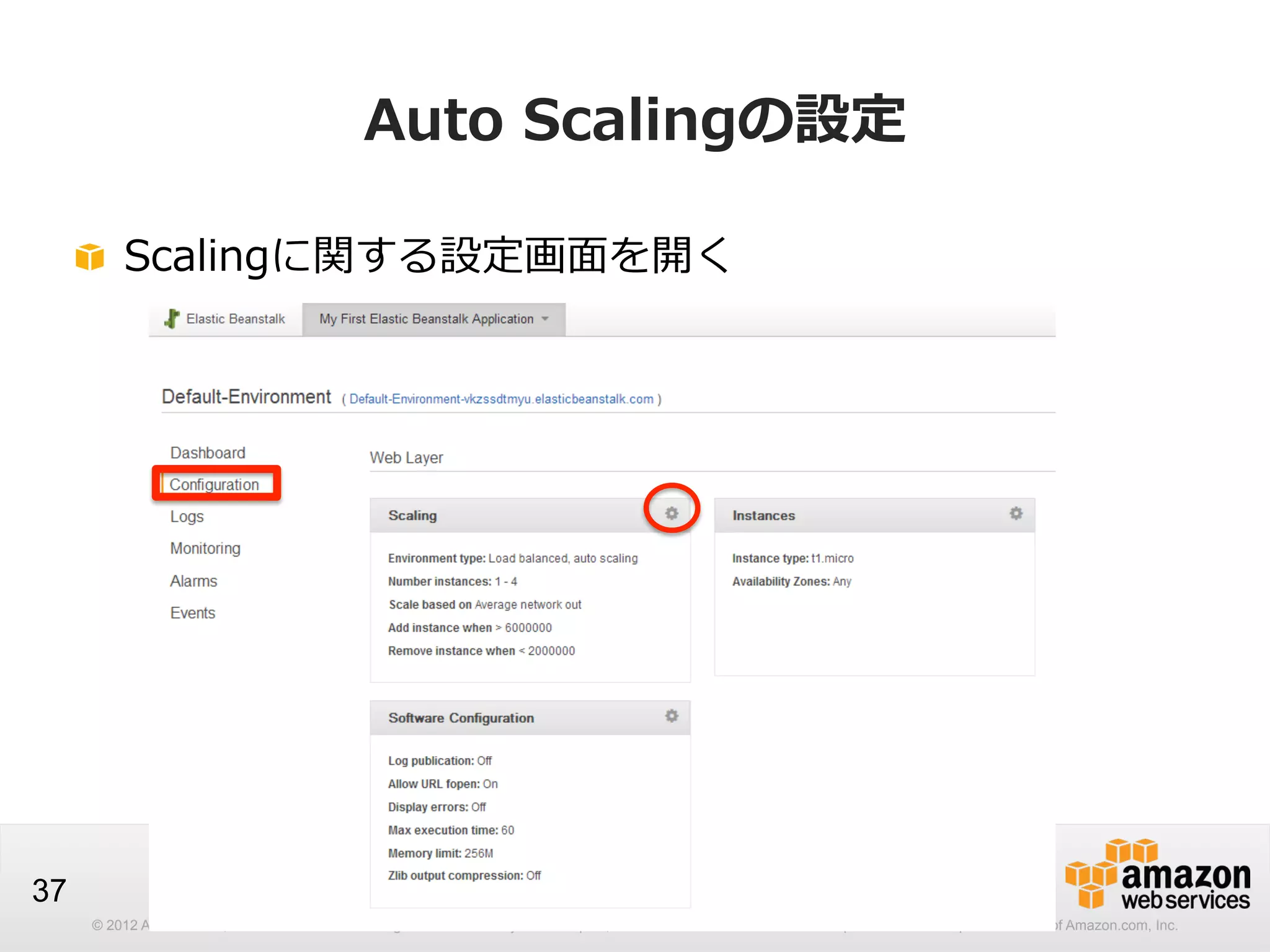Open the Instances settings gear icon
This screenshot has width=1270, height=952.
[1016, 513]
